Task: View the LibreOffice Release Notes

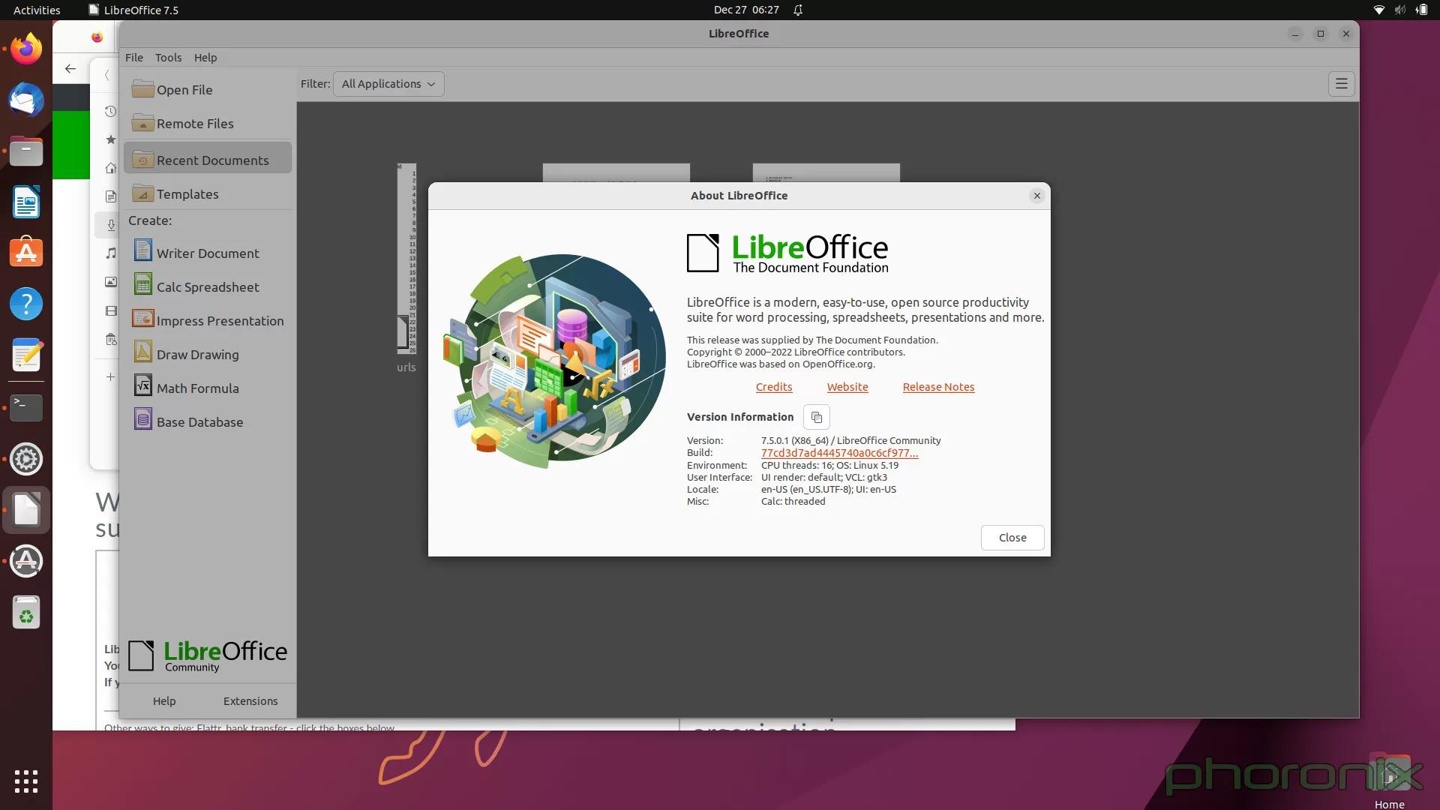Action: click(938, 387)
